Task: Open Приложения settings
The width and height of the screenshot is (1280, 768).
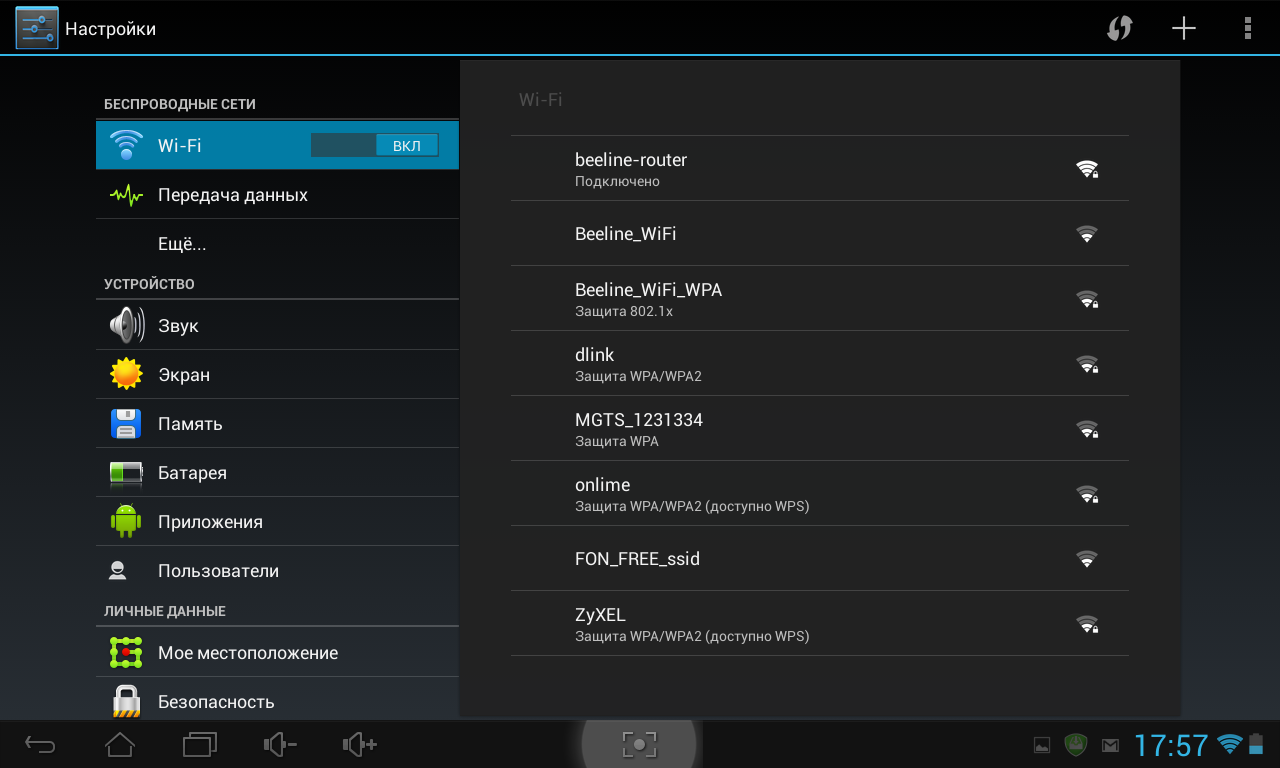Action: pos(277,522)
